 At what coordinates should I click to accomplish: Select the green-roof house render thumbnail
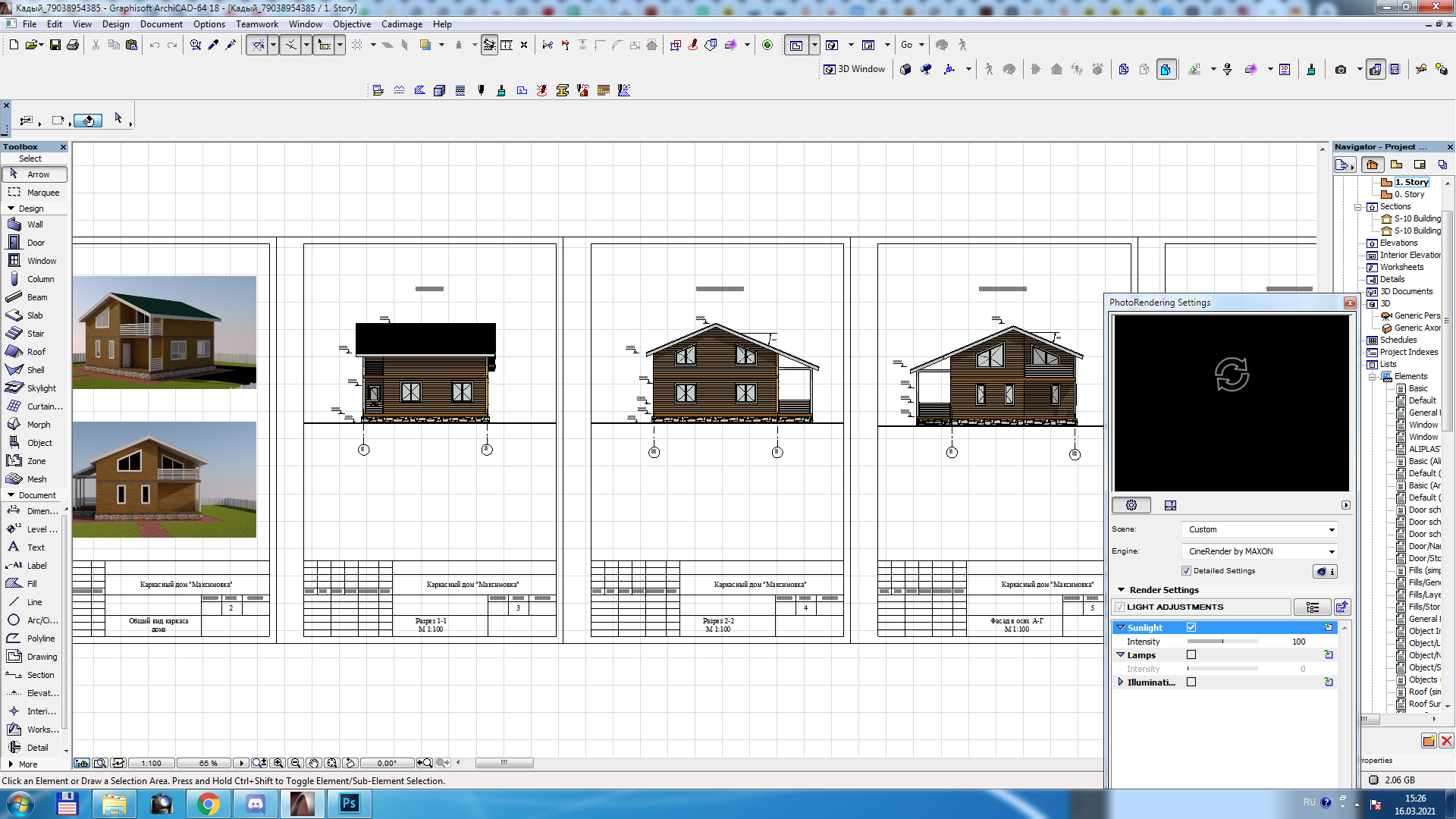[x=165, y=332]
